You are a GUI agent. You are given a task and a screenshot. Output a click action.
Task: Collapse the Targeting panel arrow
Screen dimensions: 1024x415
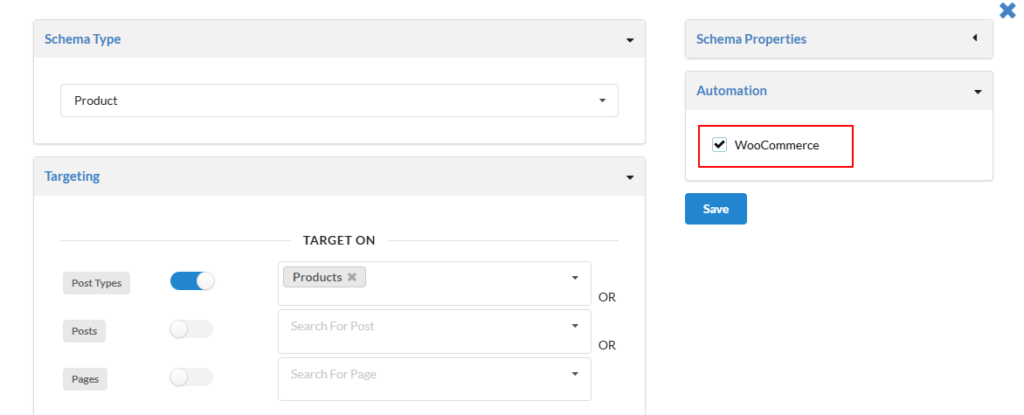point(630,177)
